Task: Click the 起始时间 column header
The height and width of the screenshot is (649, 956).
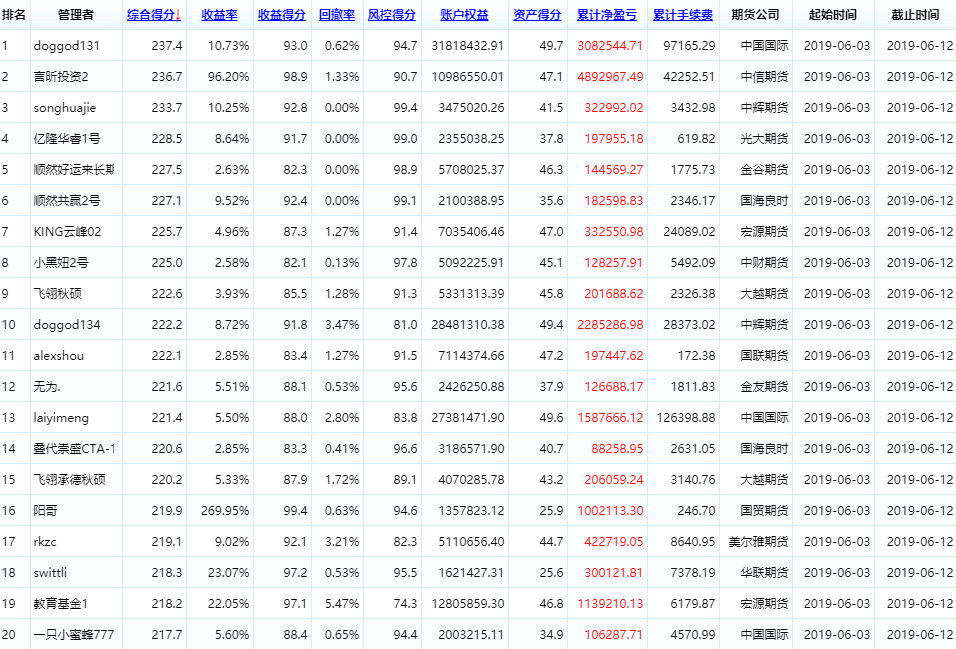Action: pos(833,15)
